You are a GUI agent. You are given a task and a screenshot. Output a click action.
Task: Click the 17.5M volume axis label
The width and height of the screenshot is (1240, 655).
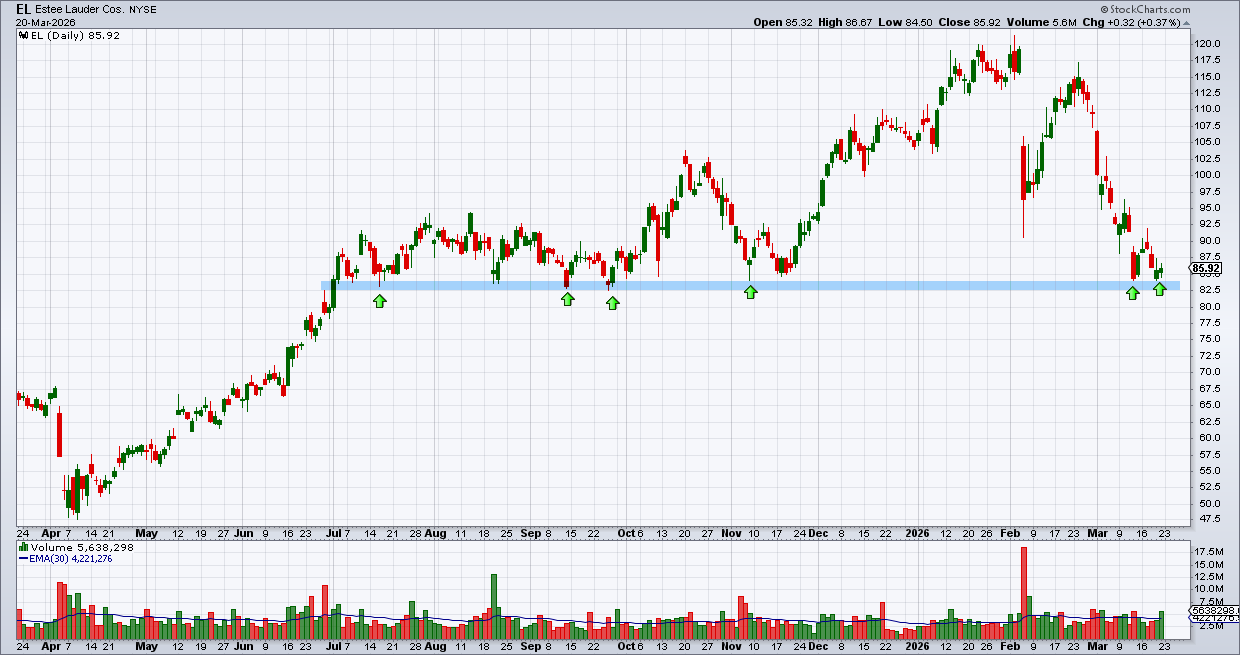click(x=1208, y=552)
